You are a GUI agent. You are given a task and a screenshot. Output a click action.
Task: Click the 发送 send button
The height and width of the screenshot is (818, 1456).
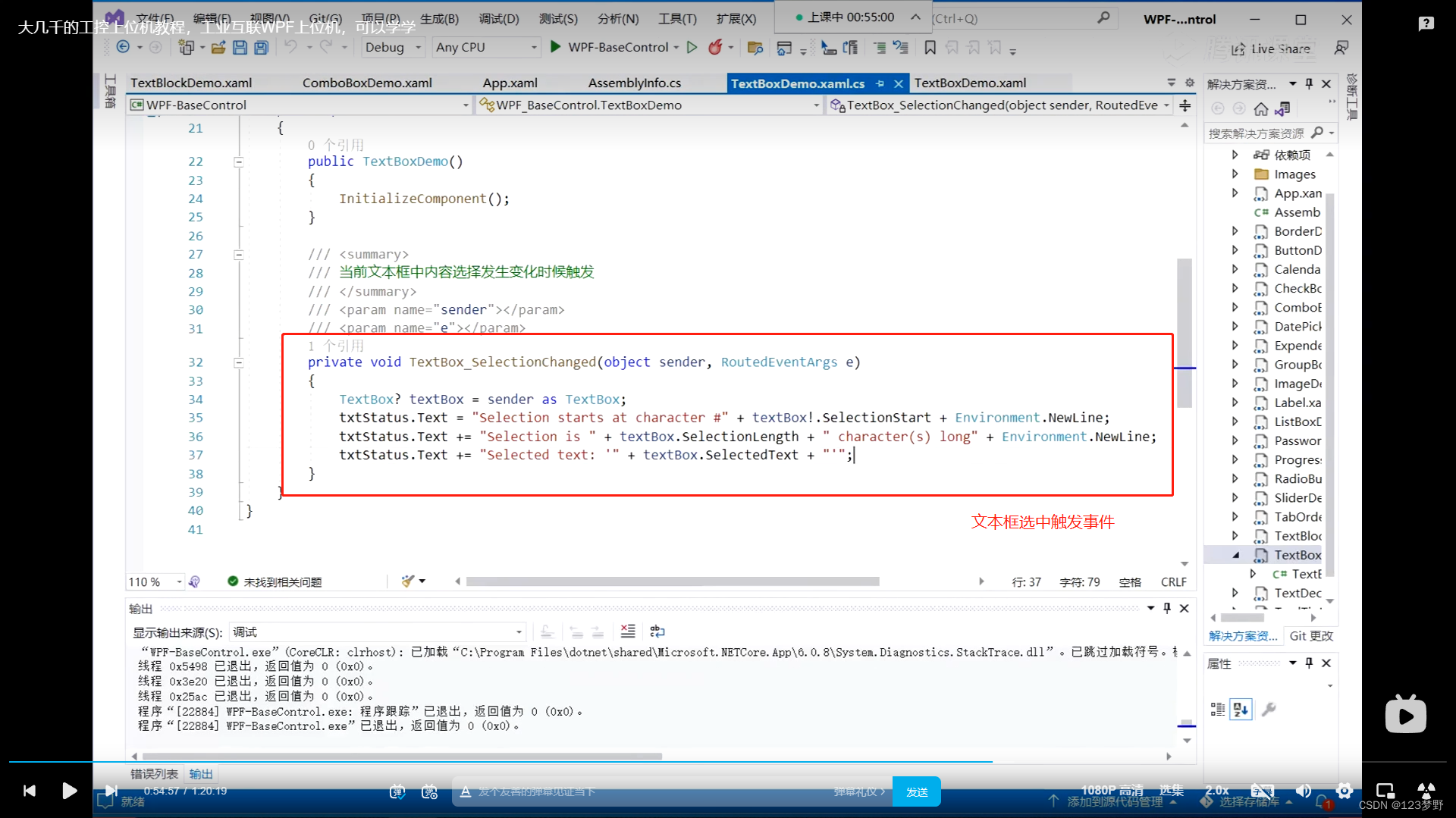[x=917, y=791]
